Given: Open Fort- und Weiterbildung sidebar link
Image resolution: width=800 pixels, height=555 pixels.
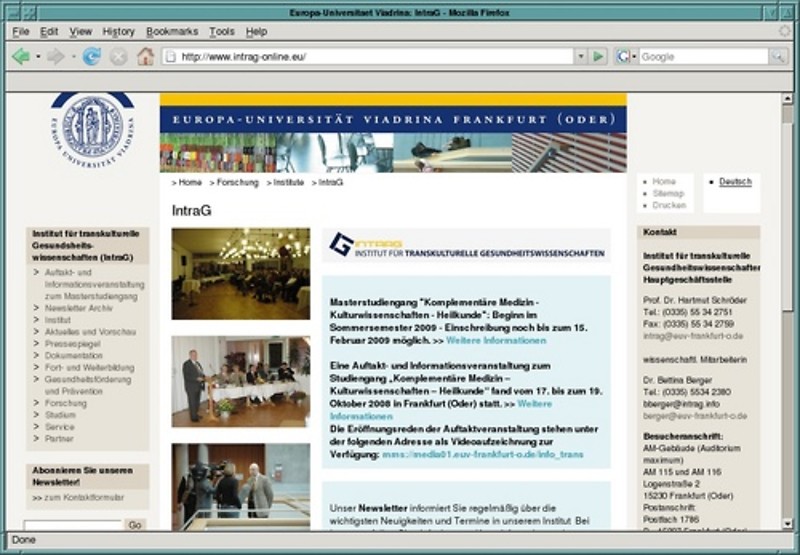Looking at the screenshot, I should click(90, 367).
